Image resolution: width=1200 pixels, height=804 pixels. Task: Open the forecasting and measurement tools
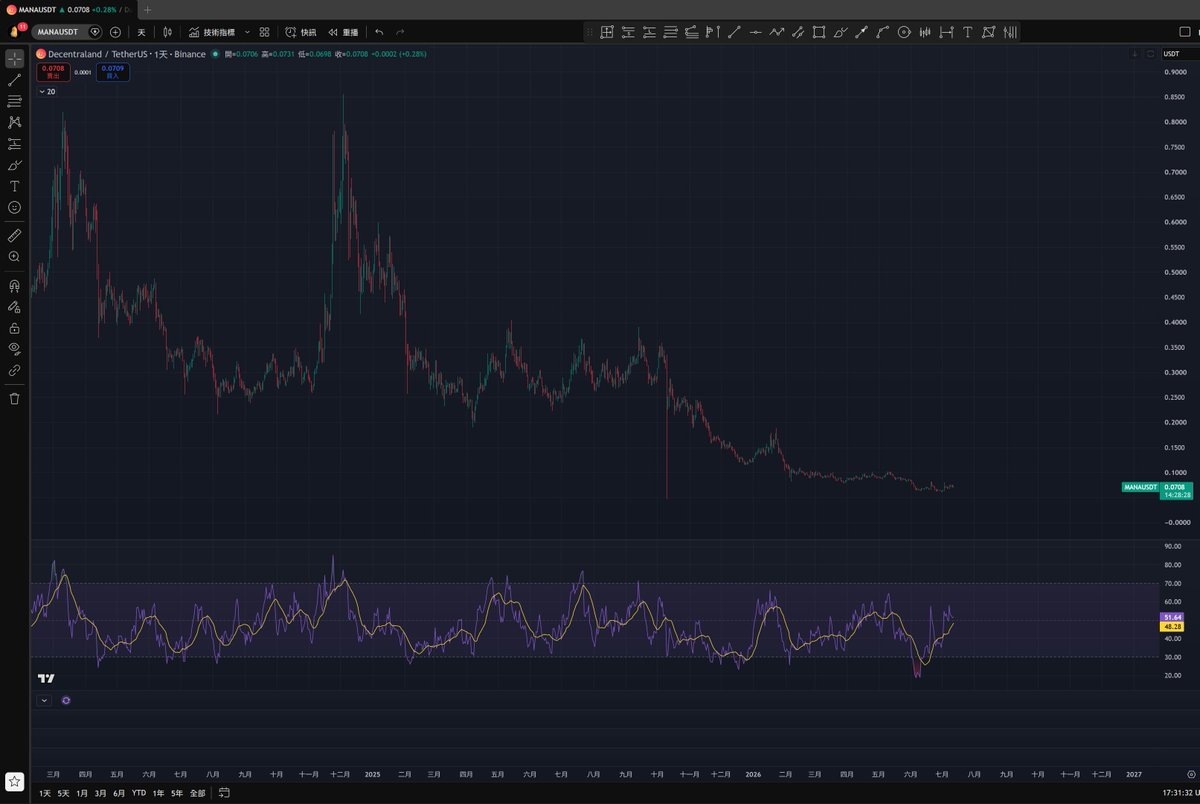point(14,144)
